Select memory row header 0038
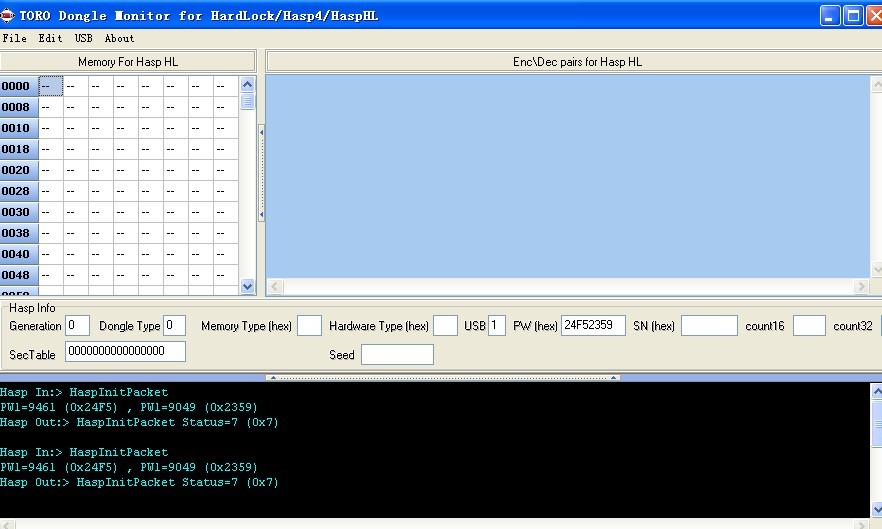Viewport: 882px width, 529px height. (19, 233)
